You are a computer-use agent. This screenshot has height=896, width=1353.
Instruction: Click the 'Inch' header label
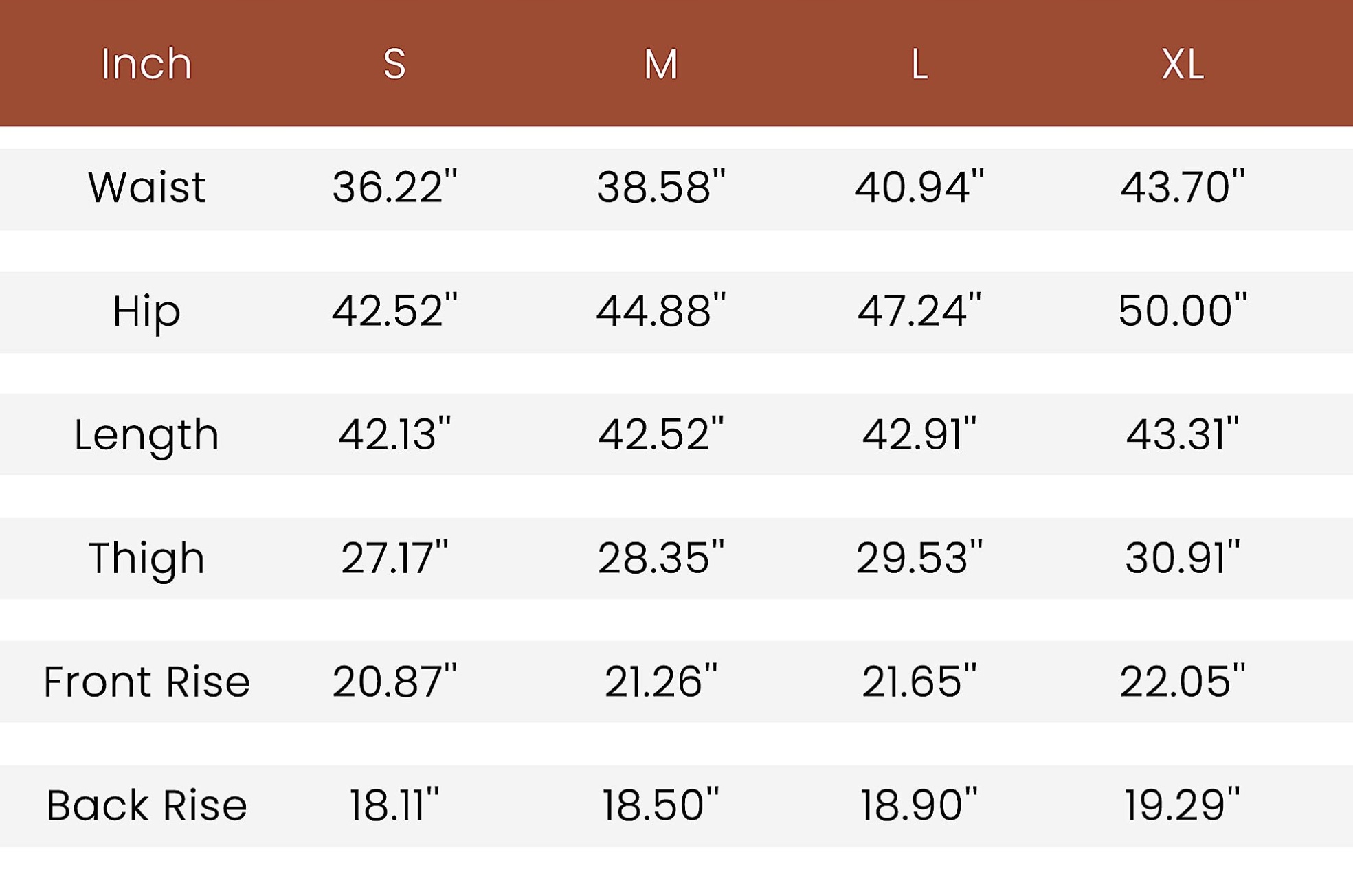pyautogui.click(x=146, y=64)
